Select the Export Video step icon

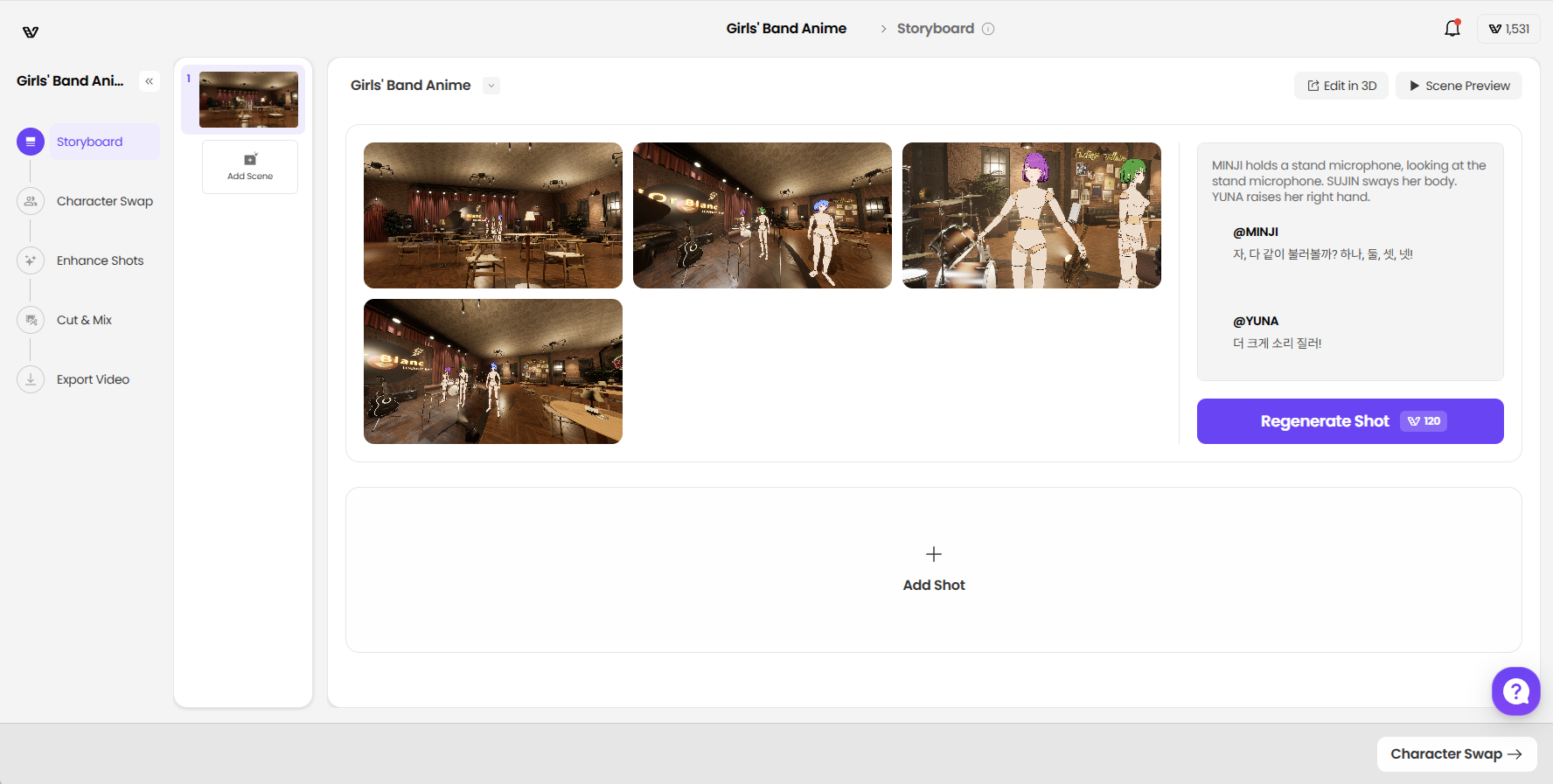click(x=31, y=379)
